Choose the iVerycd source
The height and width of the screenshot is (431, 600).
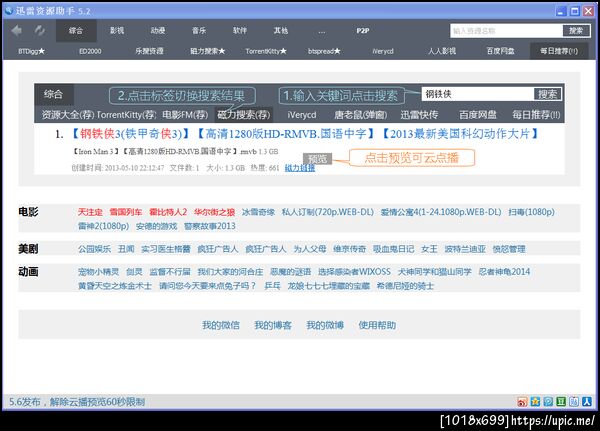pyautogui.click(x=383, y=51)
